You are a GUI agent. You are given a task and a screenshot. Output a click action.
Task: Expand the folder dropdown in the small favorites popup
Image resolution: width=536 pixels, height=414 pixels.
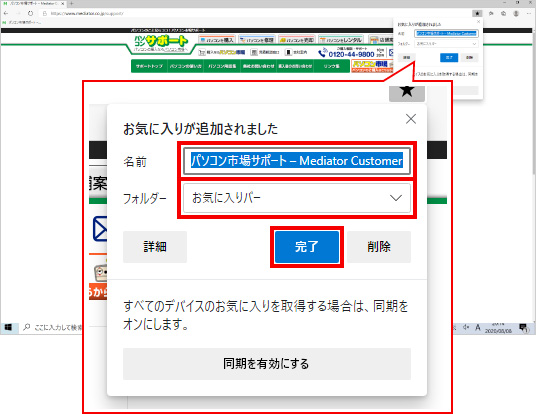pyautogui.click(x=446, y=44)
